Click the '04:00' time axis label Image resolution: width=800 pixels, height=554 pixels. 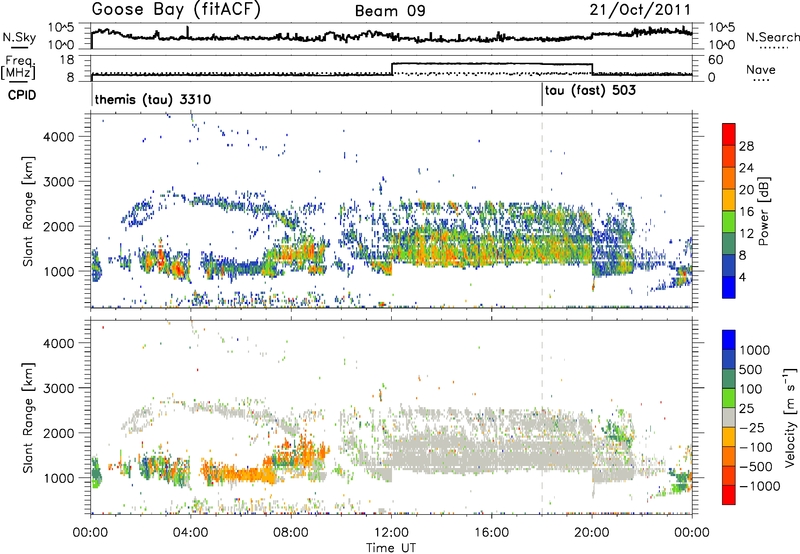tap(190, 532)
